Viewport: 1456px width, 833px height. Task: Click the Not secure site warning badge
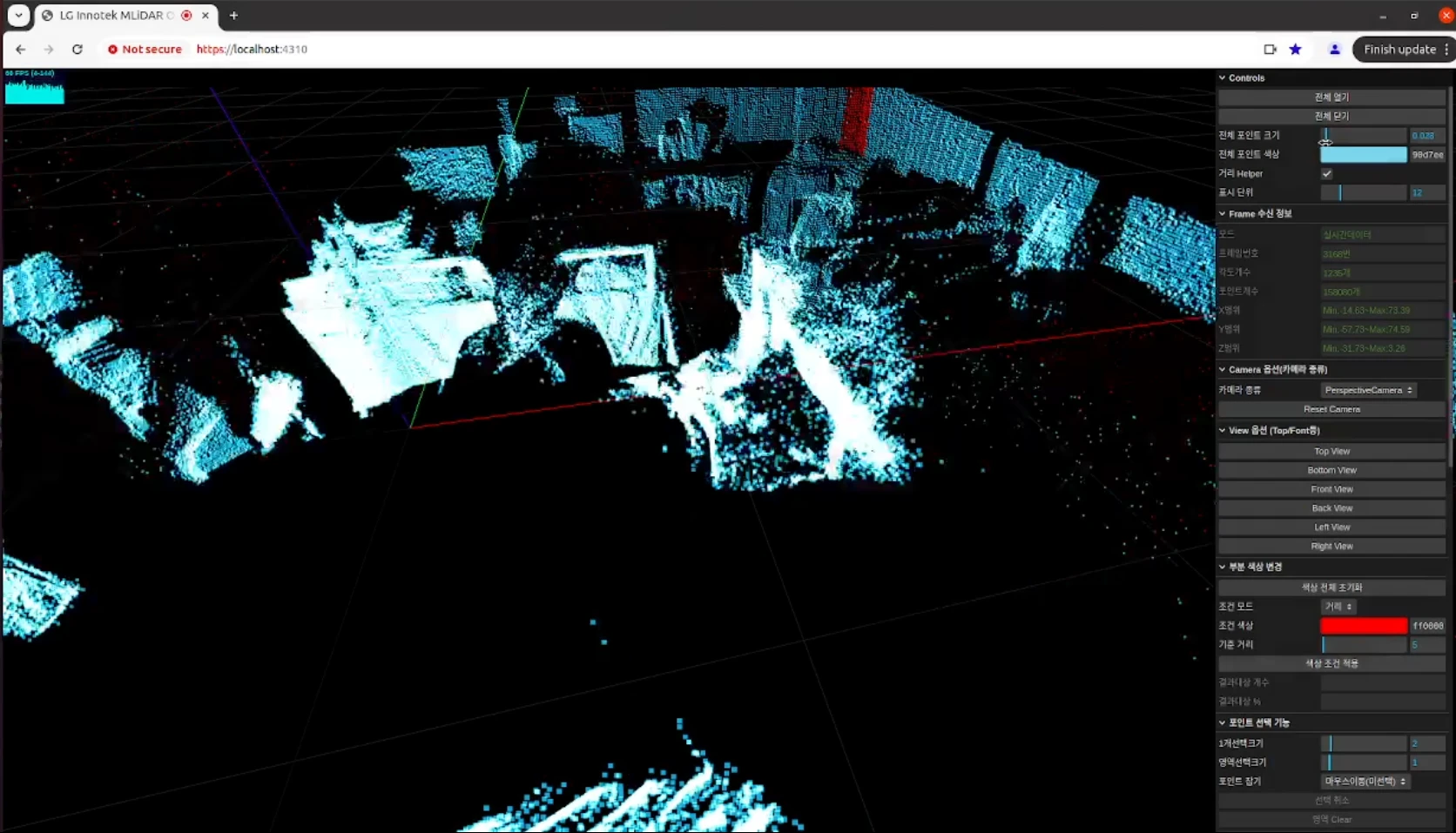pos(145,50)
